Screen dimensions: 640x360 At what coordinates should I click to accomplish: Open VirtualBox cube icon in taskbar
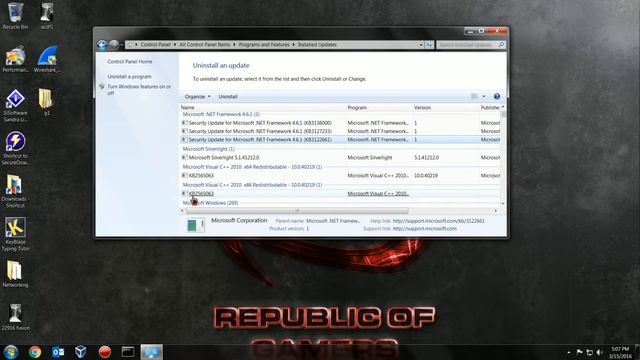click(x=81, y=351)
